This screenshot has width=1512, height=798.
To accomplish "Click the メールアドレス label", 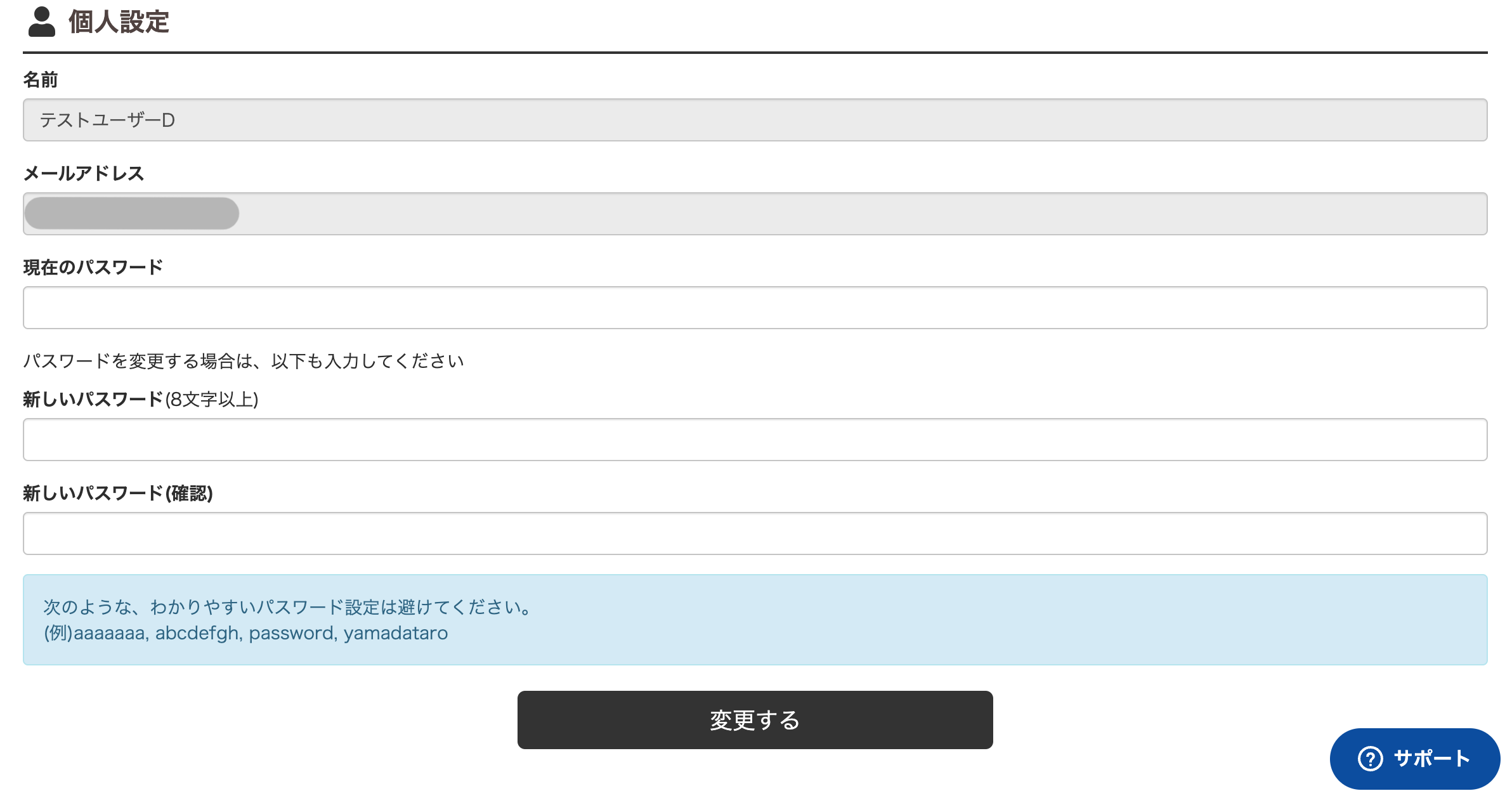I will [84, 174].
